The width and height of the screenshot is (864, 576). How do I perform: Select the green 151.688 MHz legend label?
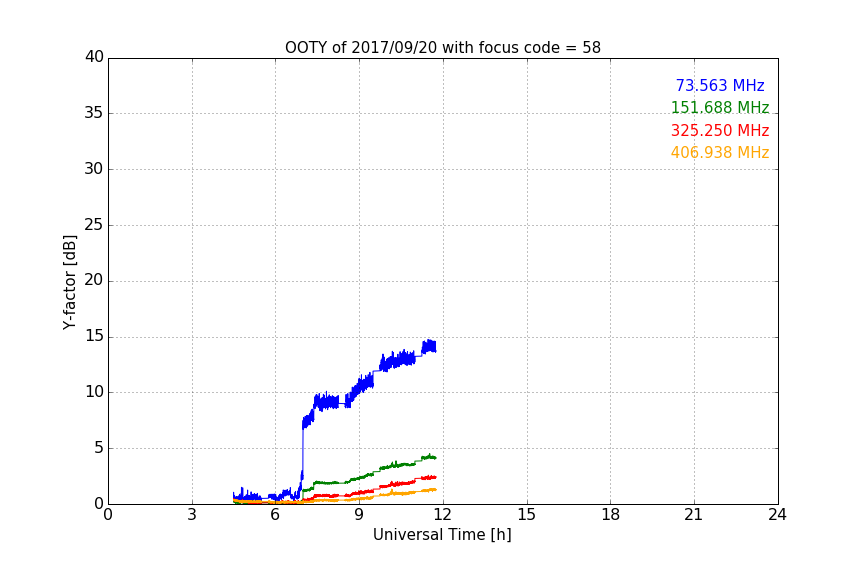click(720, 107)
